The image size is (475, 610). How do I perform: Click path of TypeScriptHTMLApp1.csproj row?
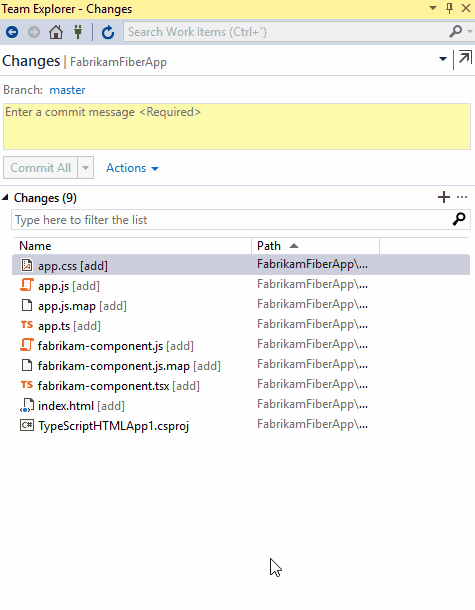[x=312, y=424]
